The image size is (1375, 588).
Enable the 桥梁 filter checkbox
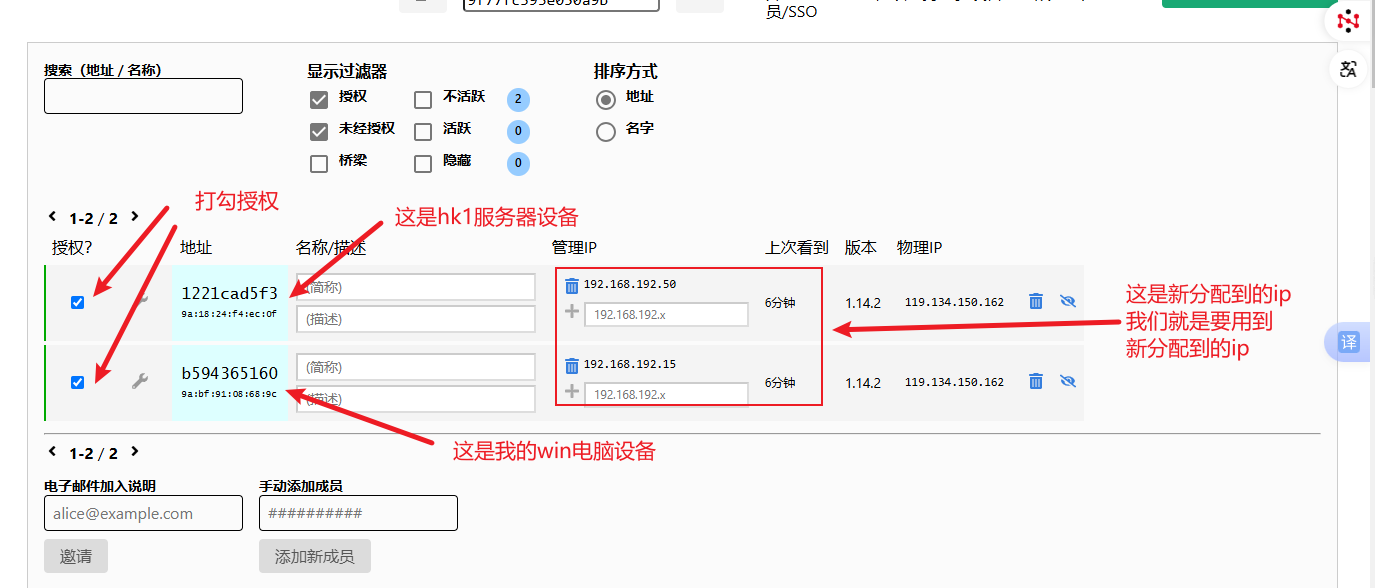[319, 163]
